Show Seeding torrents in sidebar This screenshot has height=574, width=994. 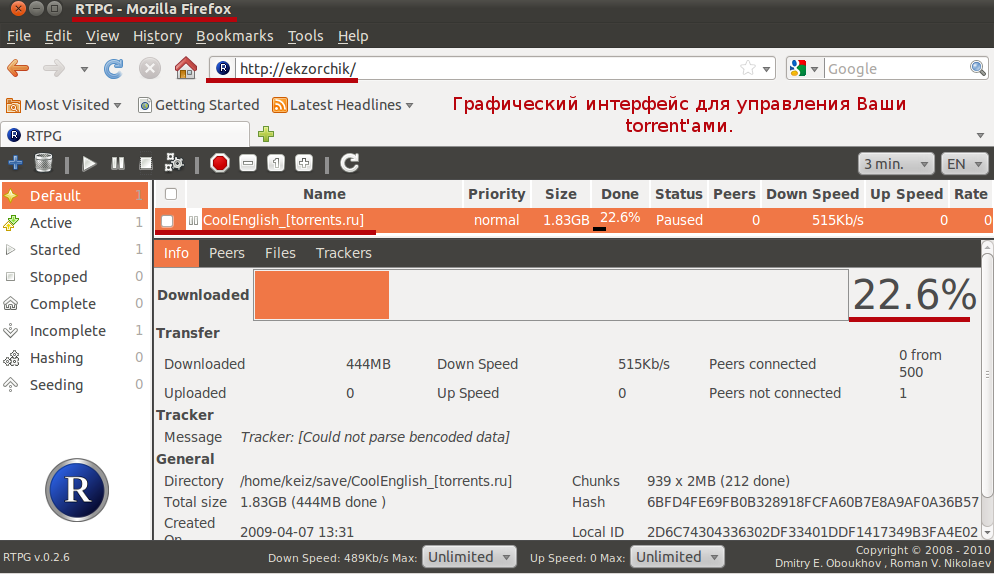tap(74, 385)
